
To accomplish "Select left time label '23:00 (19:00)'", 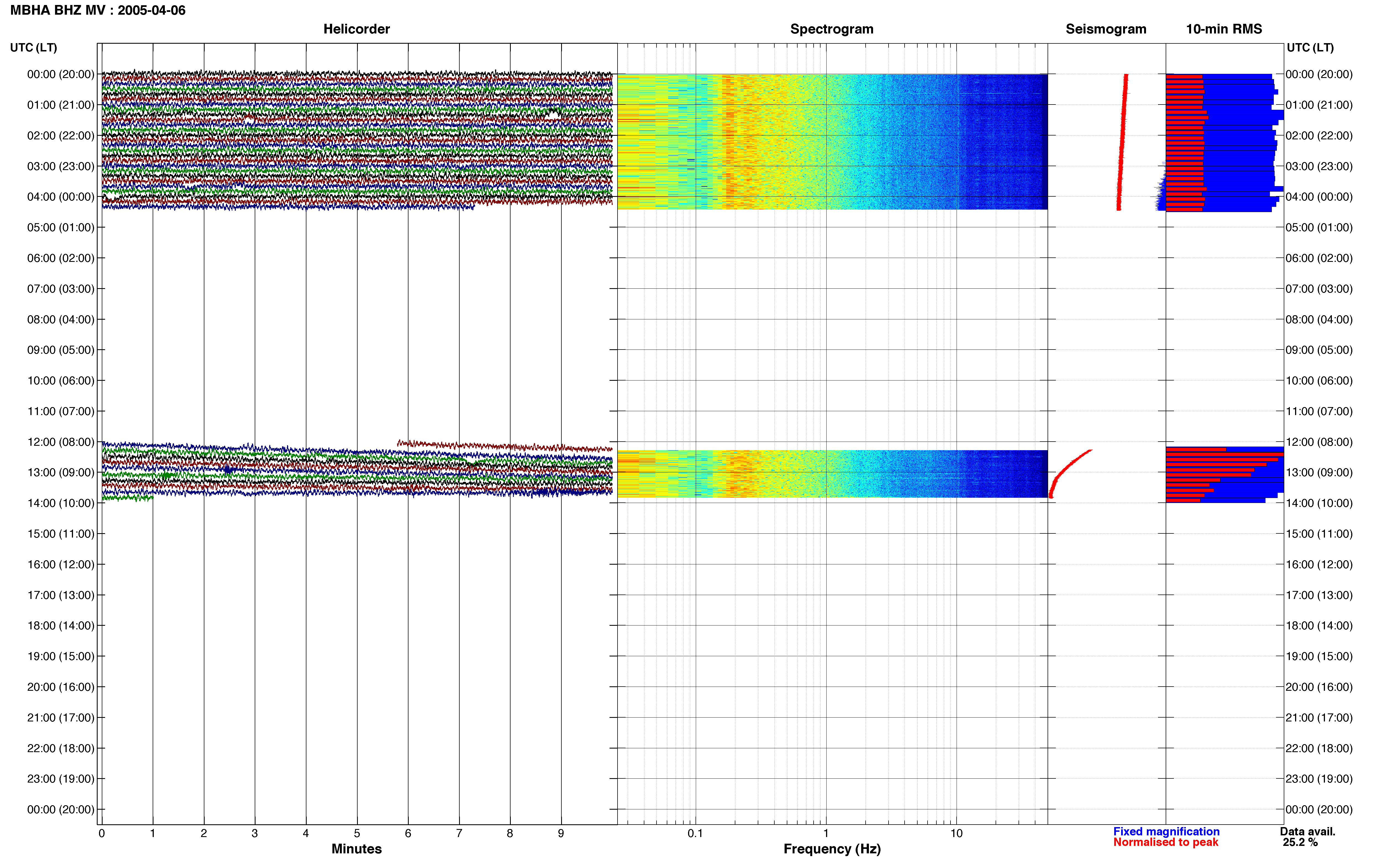I will (61, 779).
